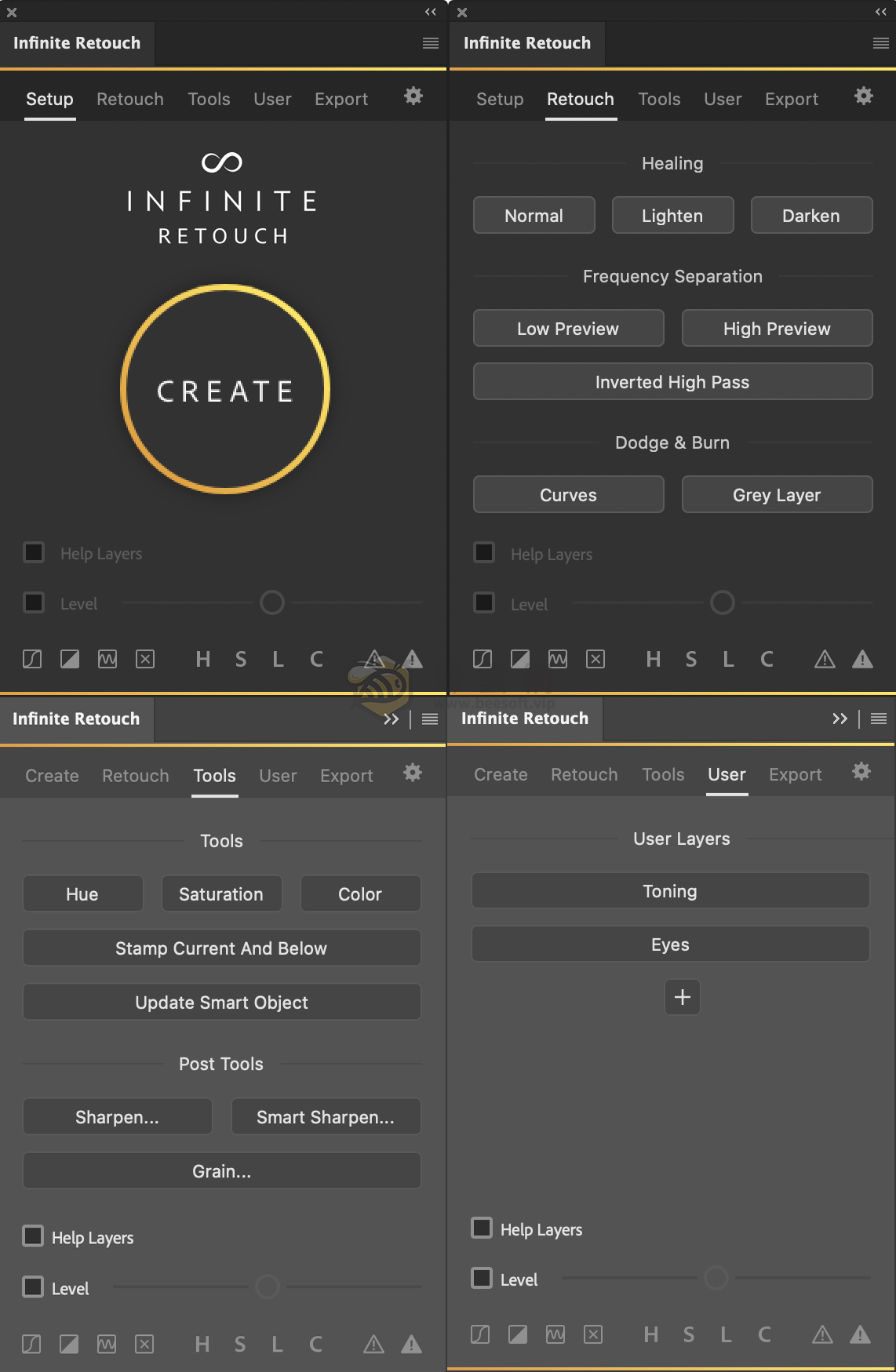Toggle Level checkbox in Retouch panel
896x1372 pixels.
coord(484,602)
